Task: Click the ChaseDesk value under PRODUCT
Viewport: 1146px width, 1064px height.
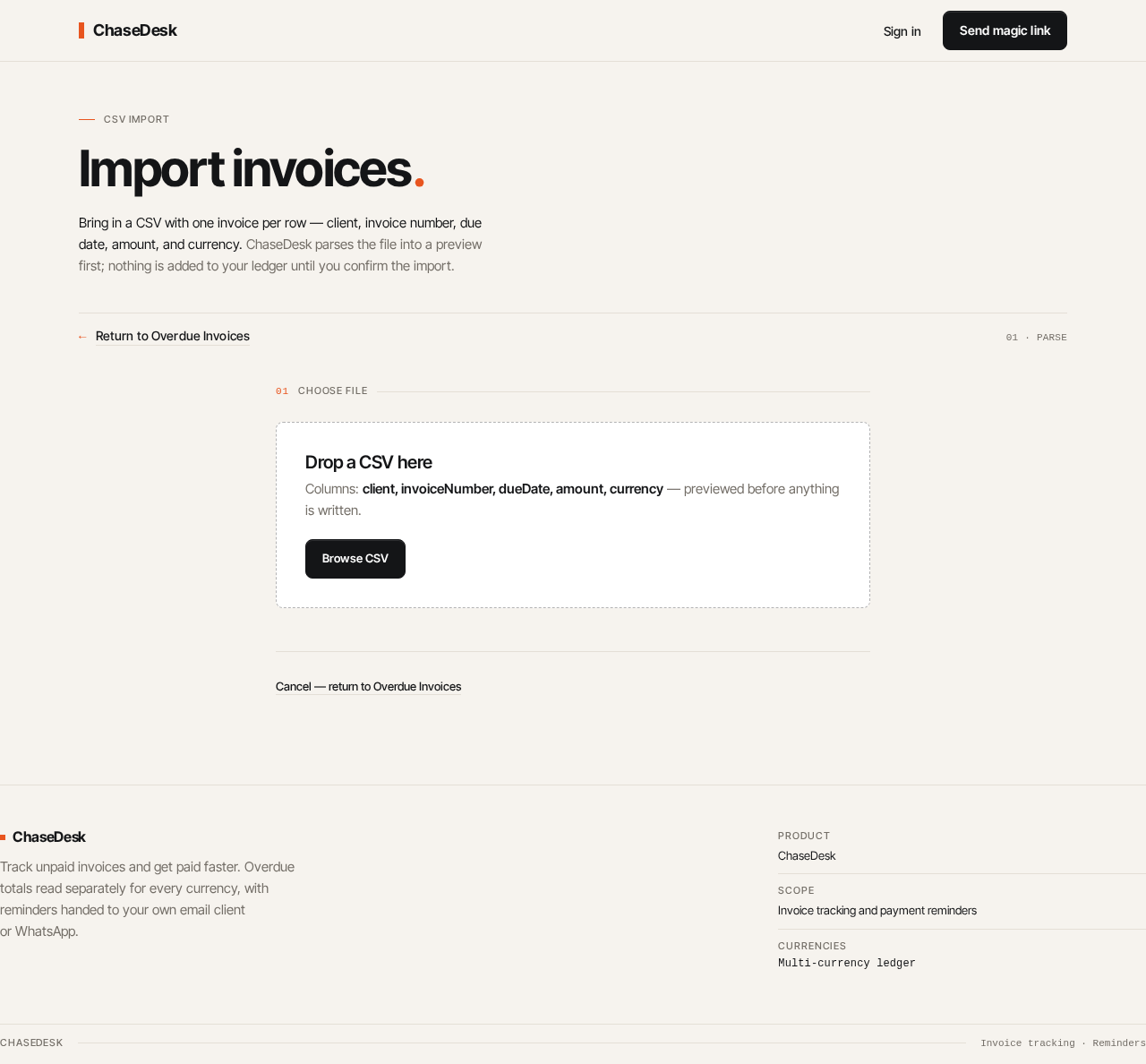Action: pyautogui.click(x=807, y=856)
